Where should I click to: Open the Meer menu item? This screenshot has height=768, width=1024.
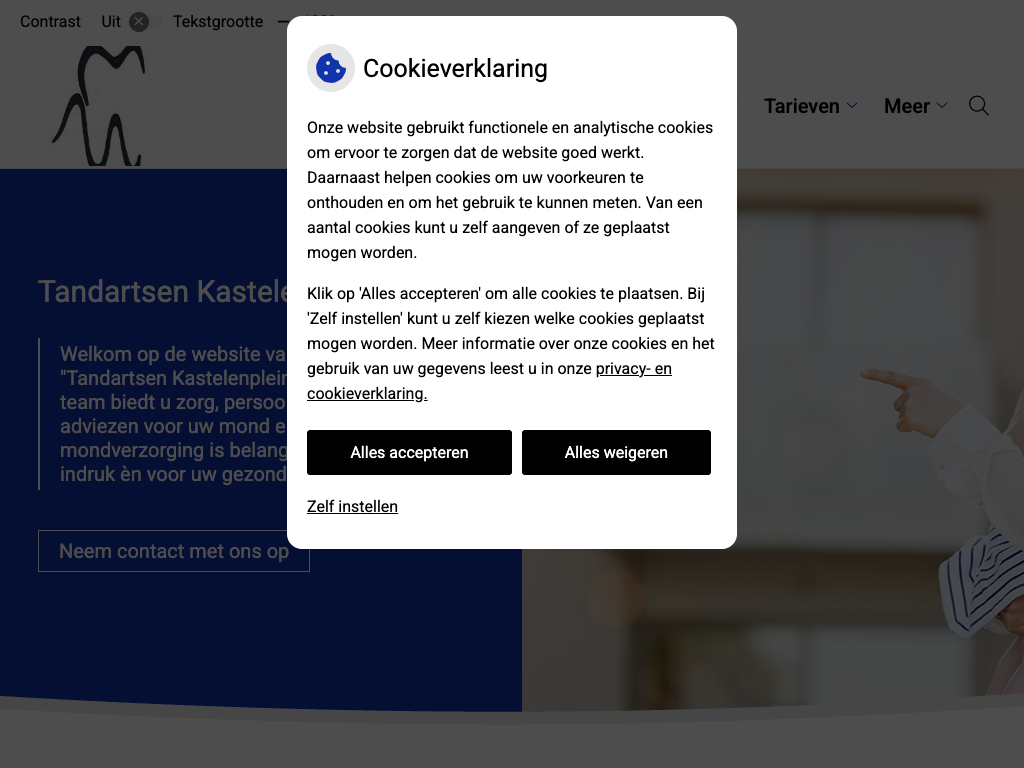point(906,106)
